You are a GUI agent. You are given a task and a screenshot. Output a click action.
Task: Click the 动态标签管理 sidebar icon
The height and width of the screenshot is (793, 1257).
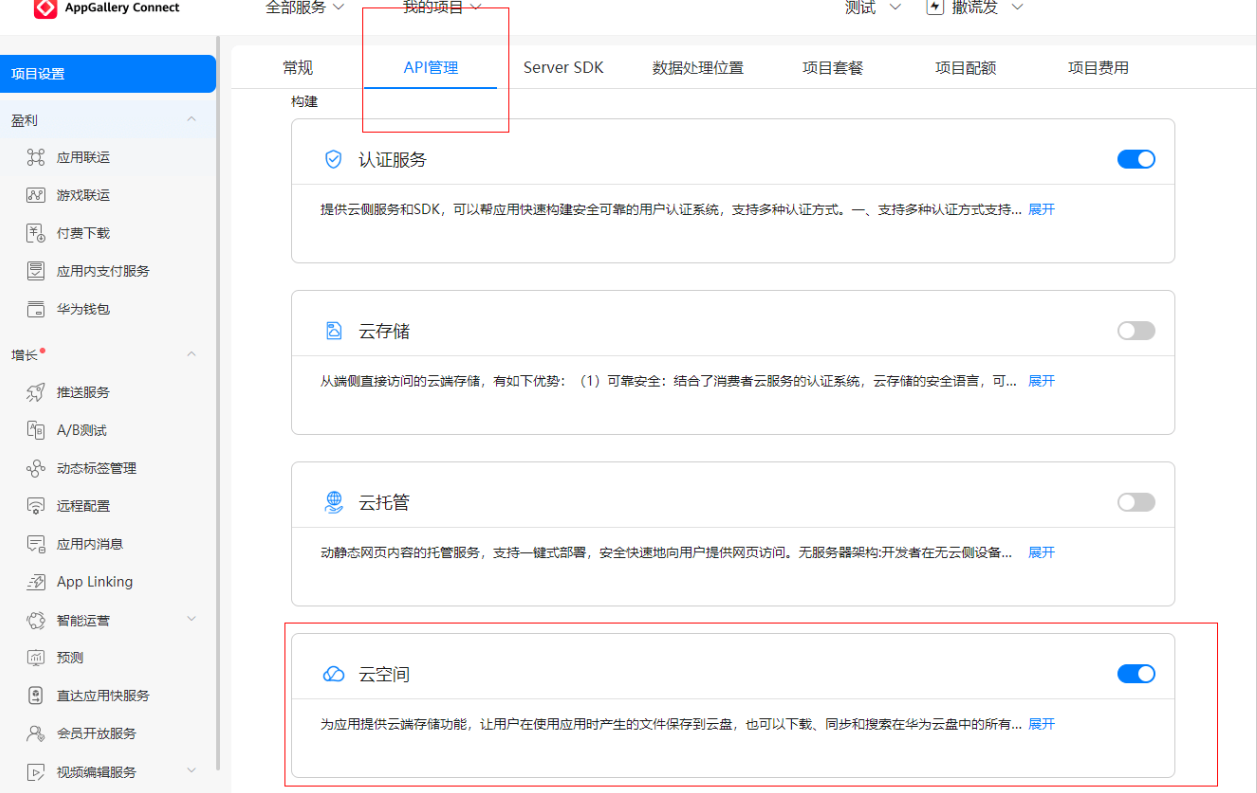[36, 468]
